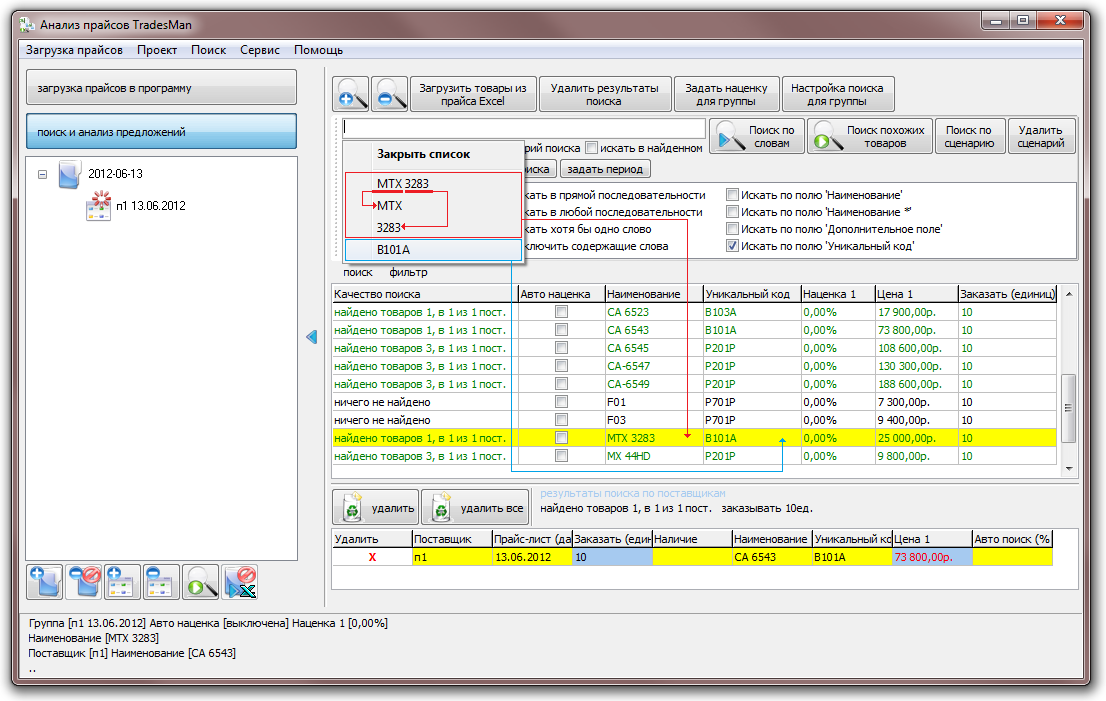This screenshot has width=1106, height=701.
Task: Collapse left panel with blue arrow
Action: pos(311,339)
